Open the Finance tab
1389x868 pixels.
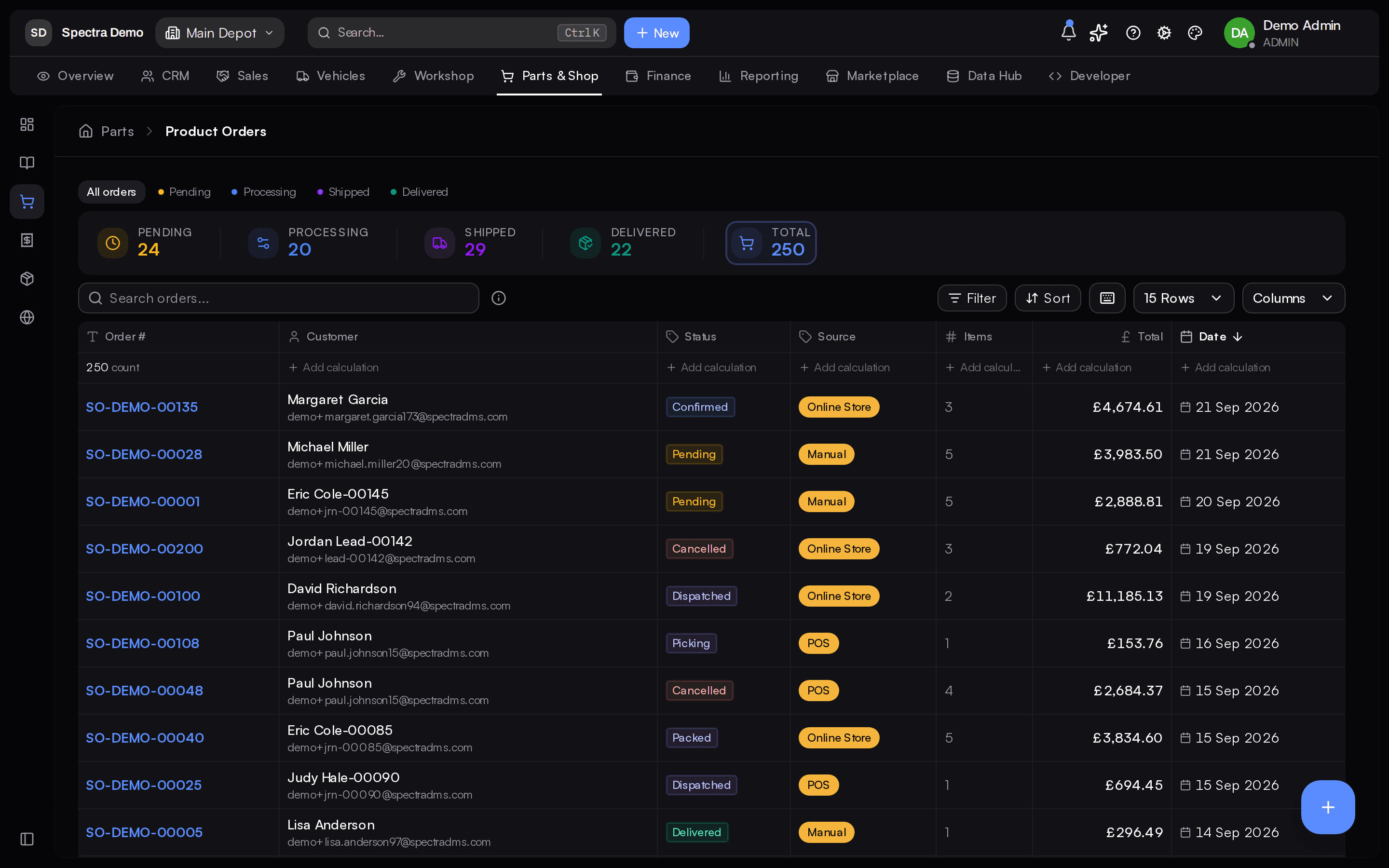pyautogui.click(x=658, y=76)
